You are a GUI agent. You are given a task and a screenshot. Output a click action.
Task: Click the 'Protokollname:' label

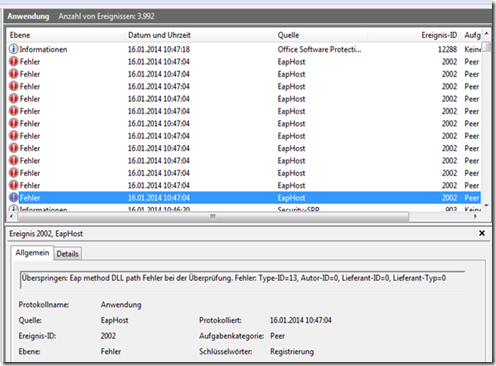[44, 305]
